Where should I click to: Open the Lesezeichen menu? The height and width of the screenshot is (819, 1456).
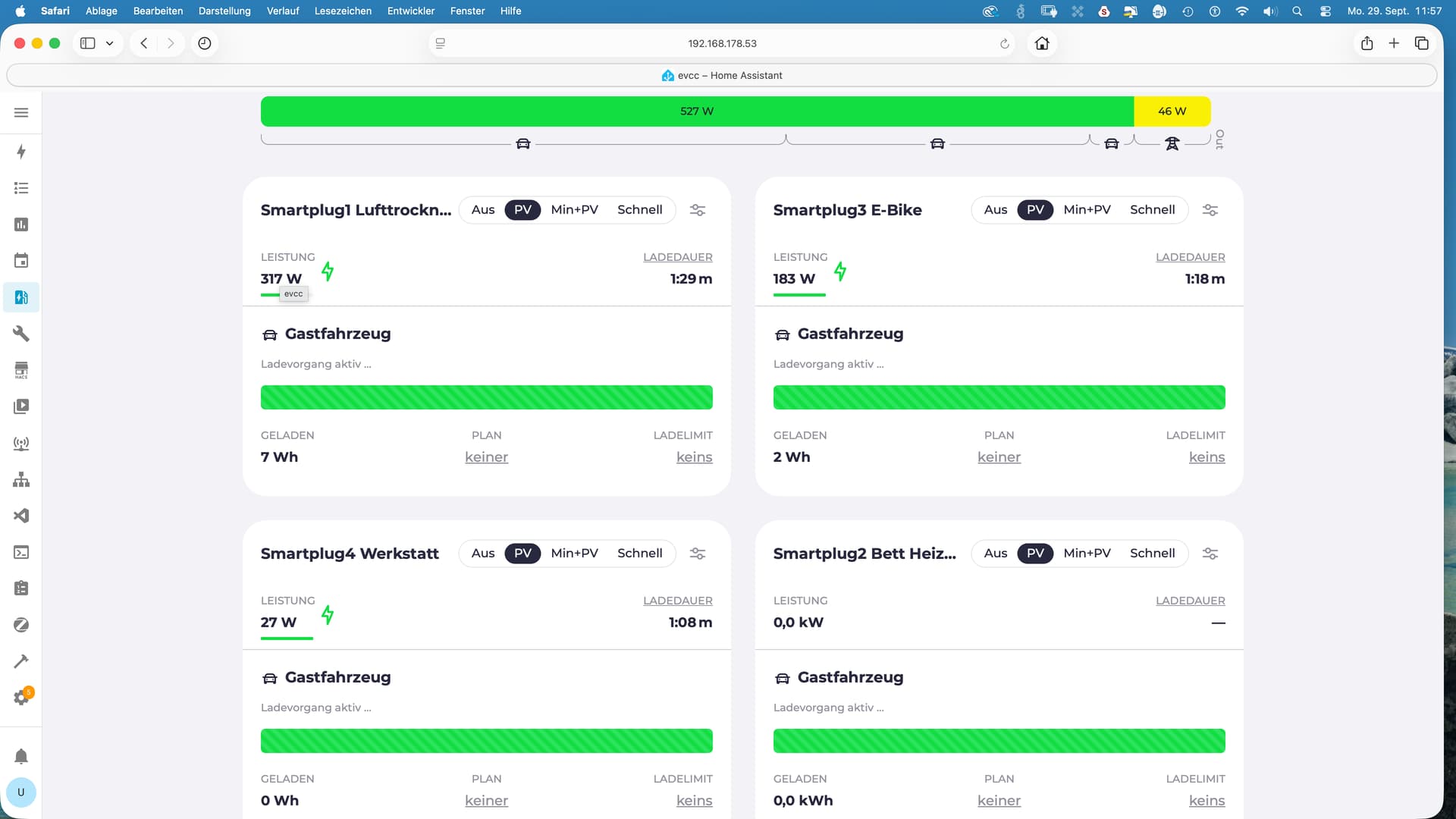pos(343,11)
